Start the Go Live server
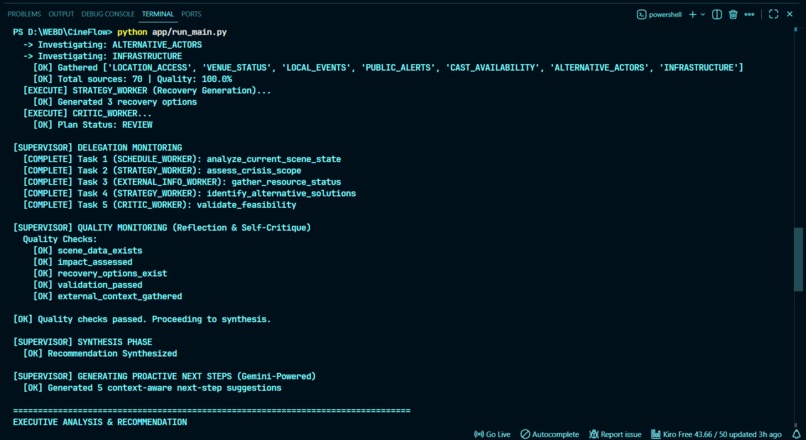 coord(492,434)
